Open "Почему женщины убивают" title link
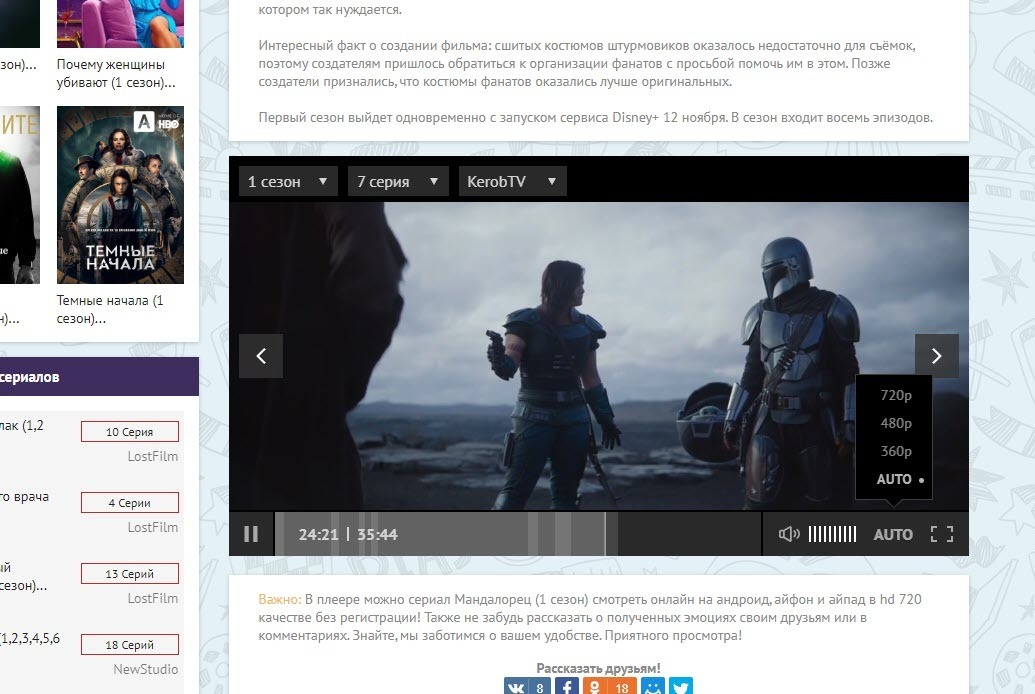 (116, 73)
